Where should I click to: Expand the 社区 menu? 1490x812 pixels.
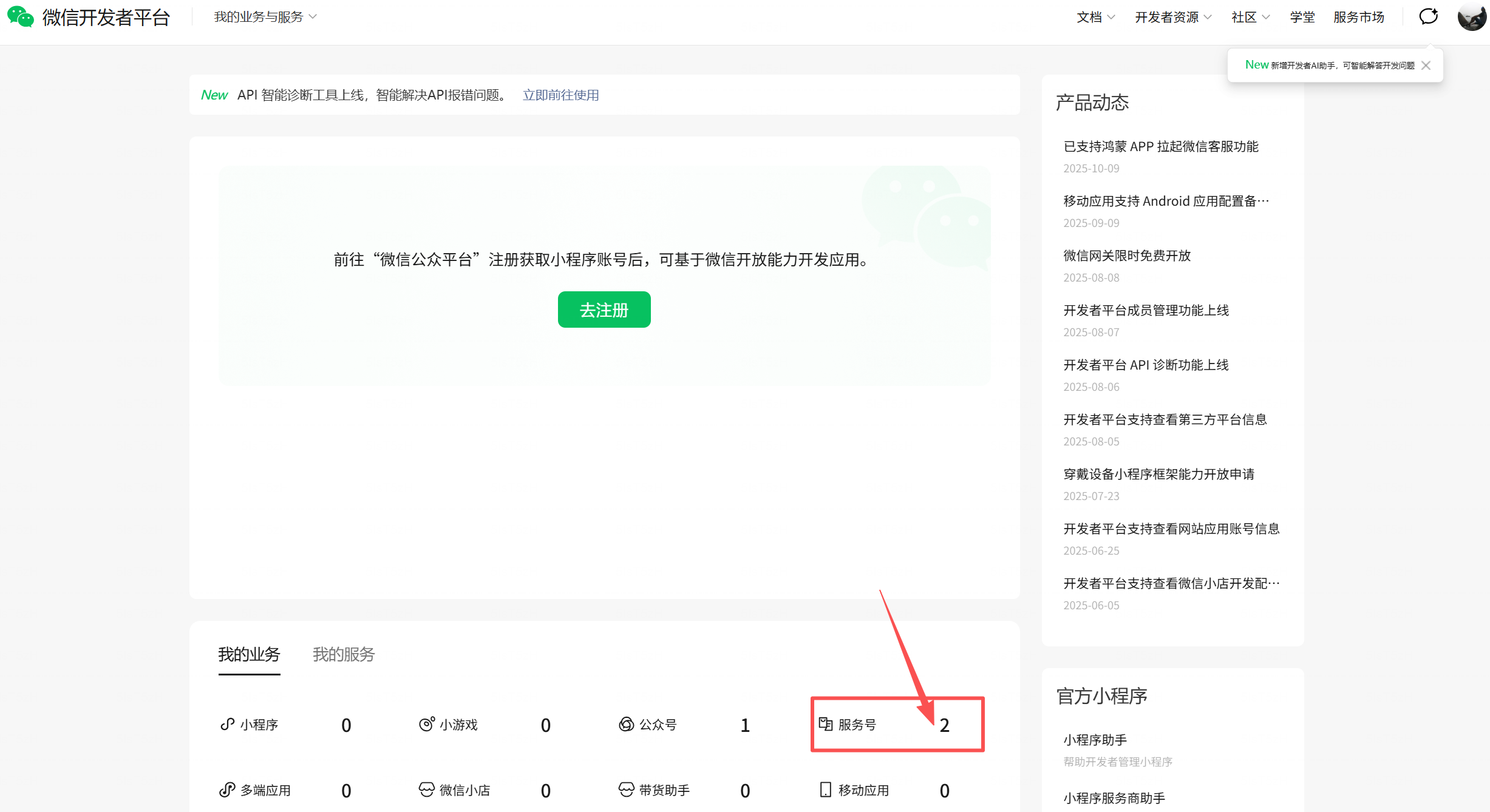click(1251, 17)
